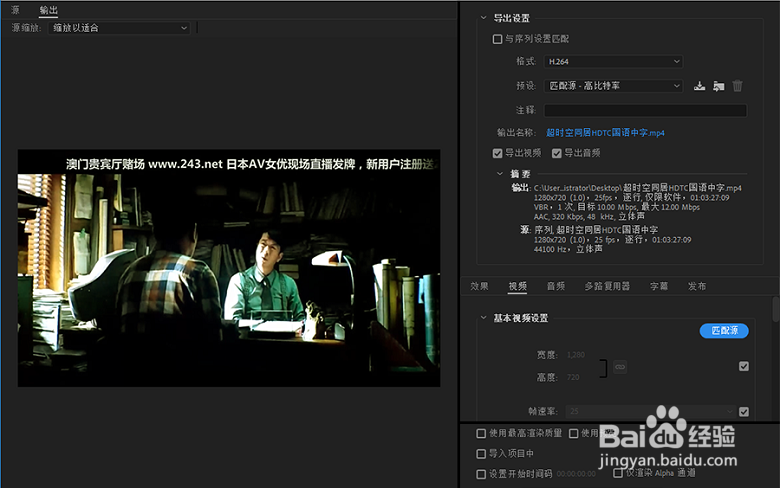Toggle the width/height match-source checkbox
The height and width of the screenshot is (488, 780).
pyautogui.click(x=744, y=367)
